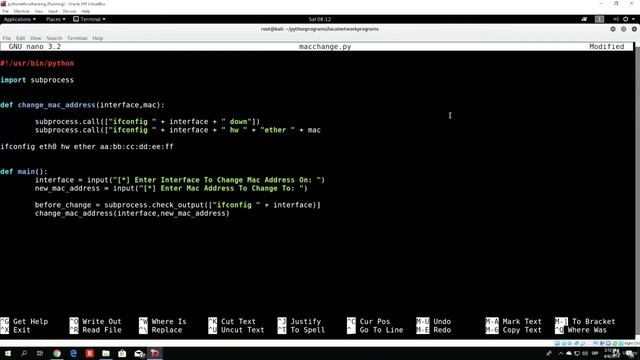Close the Kali terminal window

click(634, 29)
